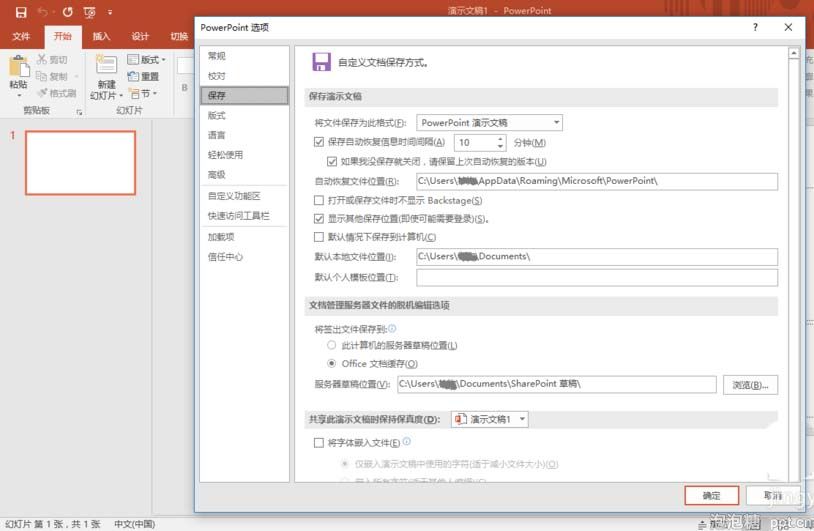Click the Start From Beginning slideshow icon
Screen dimensions: 814x531
click(x=90, y=12)
